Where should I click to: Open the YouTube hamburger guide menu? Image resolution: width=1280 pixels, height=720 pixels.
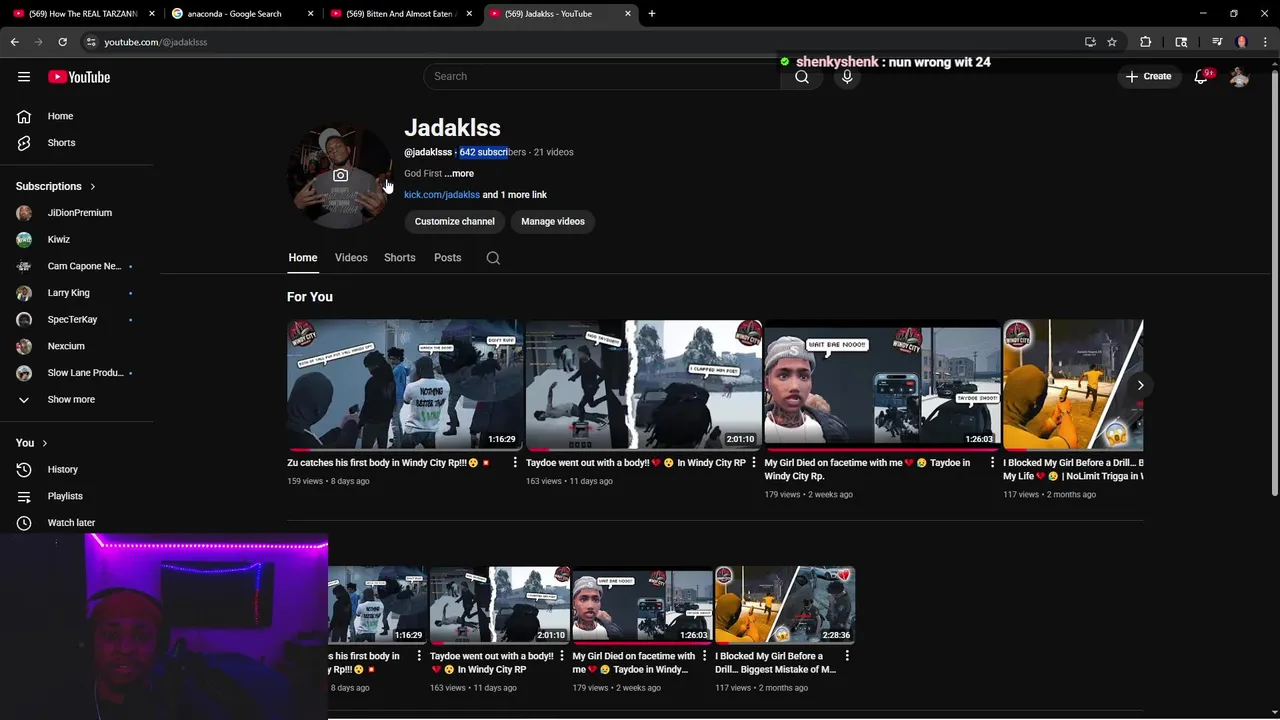pyautogui.click(x=24, y=77)
